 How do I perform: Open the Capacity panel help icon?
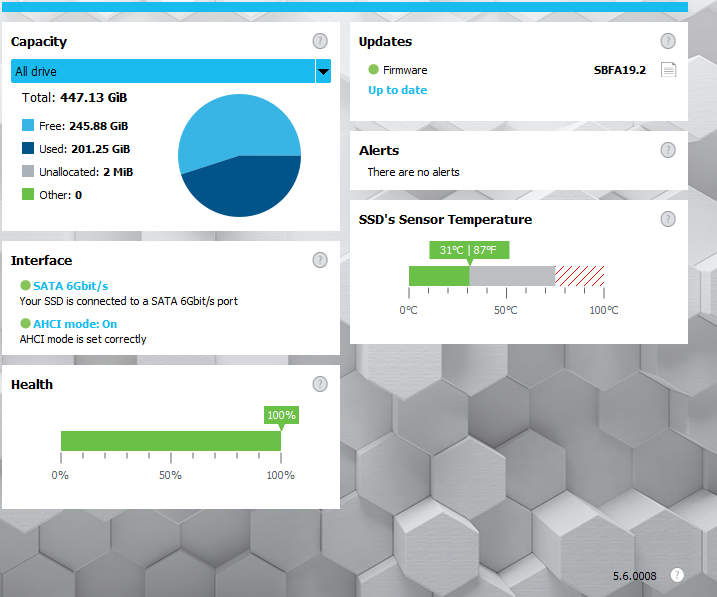point(320,41)
